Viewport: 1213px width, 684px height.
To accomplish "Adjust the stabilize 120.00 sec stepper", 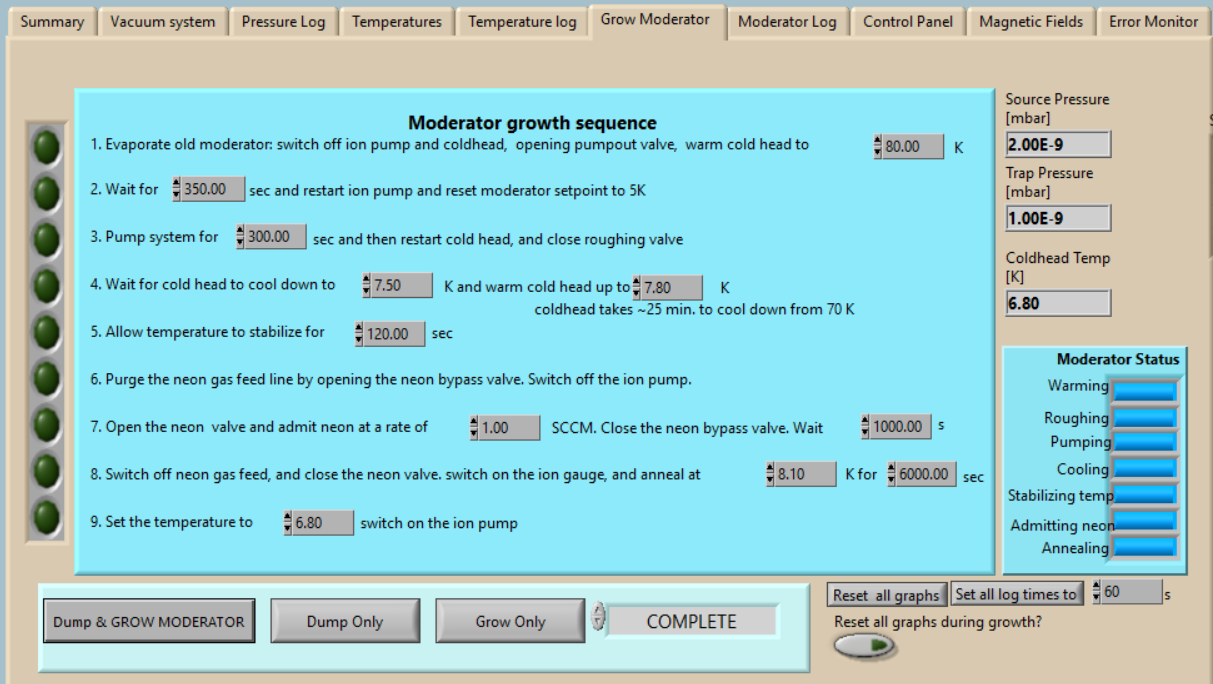I will 359,334.
